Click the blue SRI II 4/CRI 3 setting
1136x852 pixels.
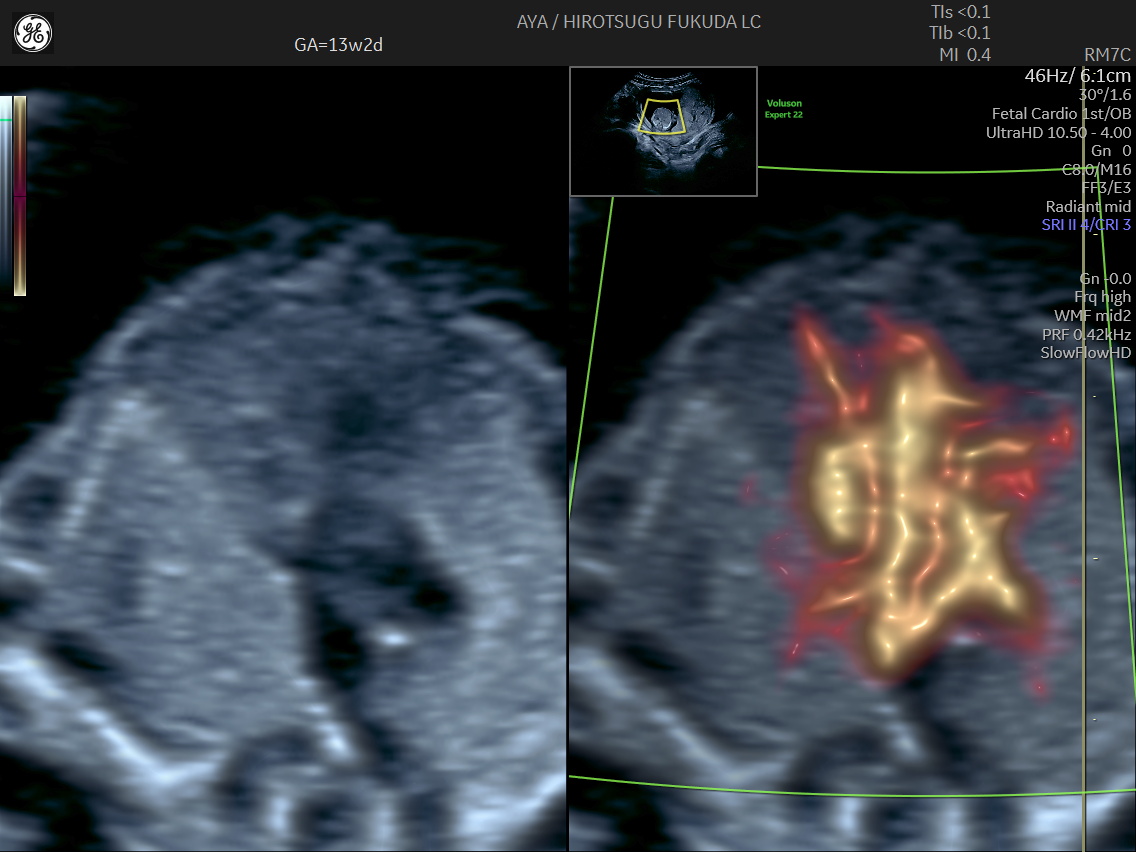tap(1086, 225)
